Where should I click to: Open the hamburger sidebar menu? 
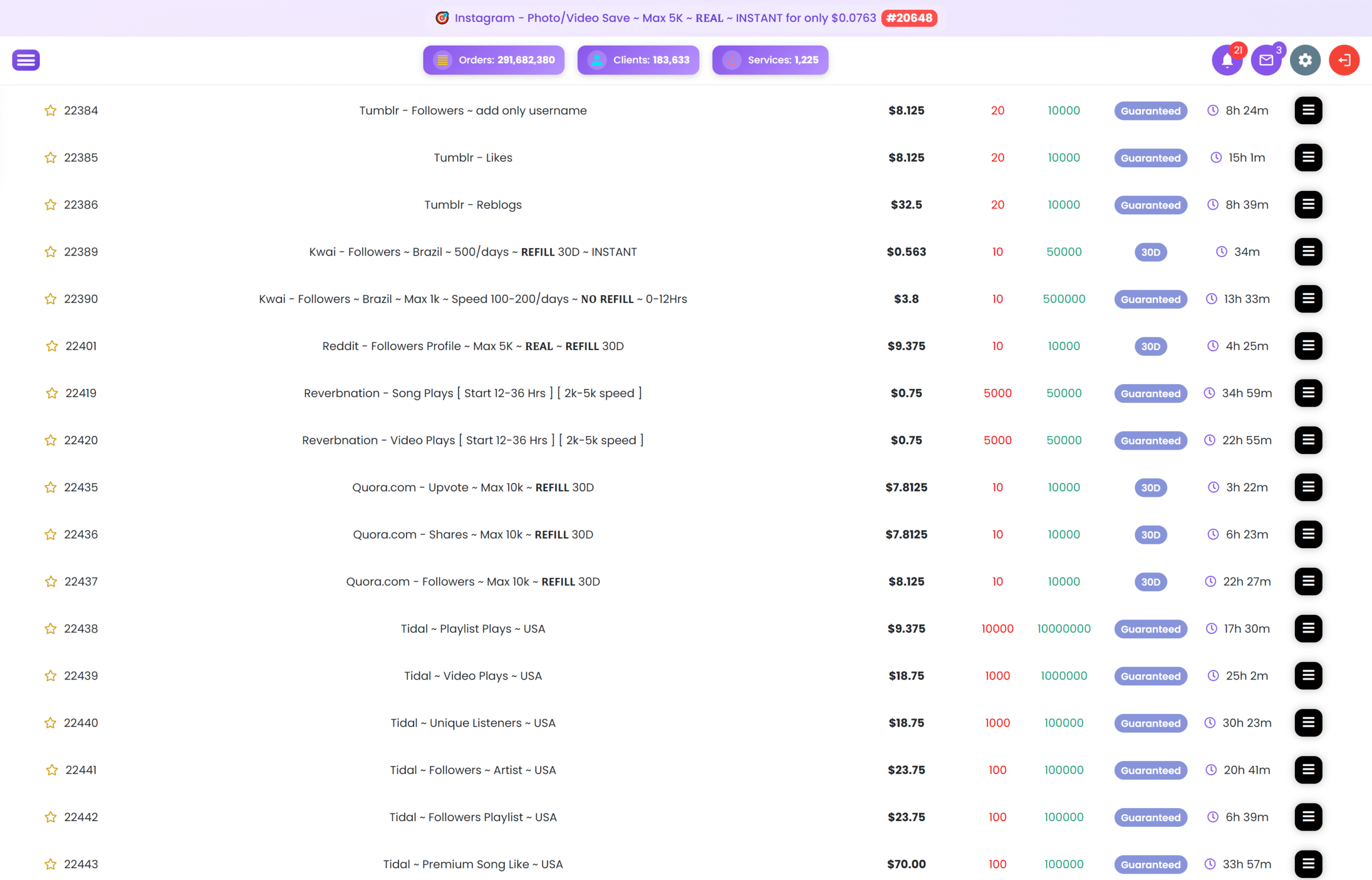tap(26, 60)
